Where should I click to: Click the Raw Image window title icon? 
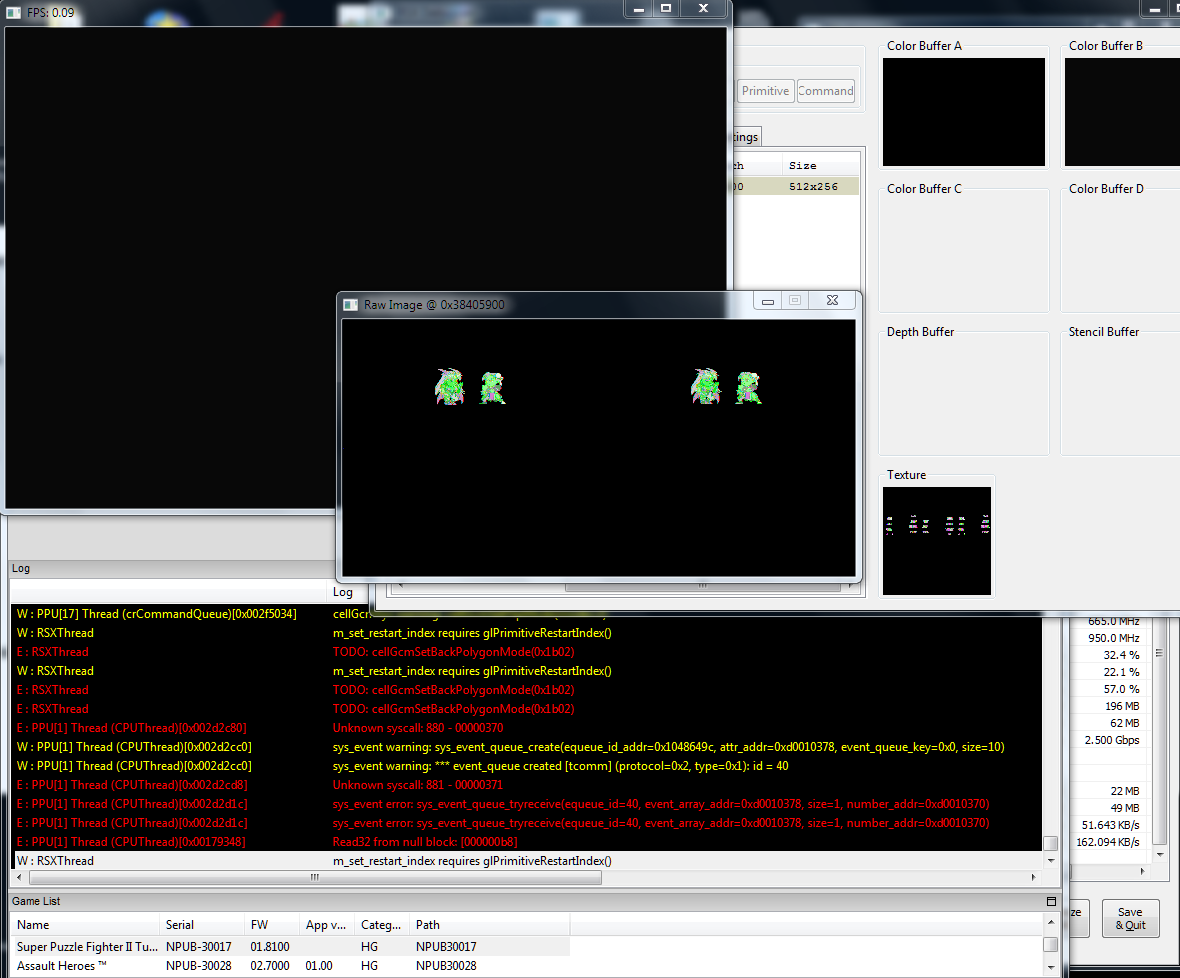[x=350, y=304]
